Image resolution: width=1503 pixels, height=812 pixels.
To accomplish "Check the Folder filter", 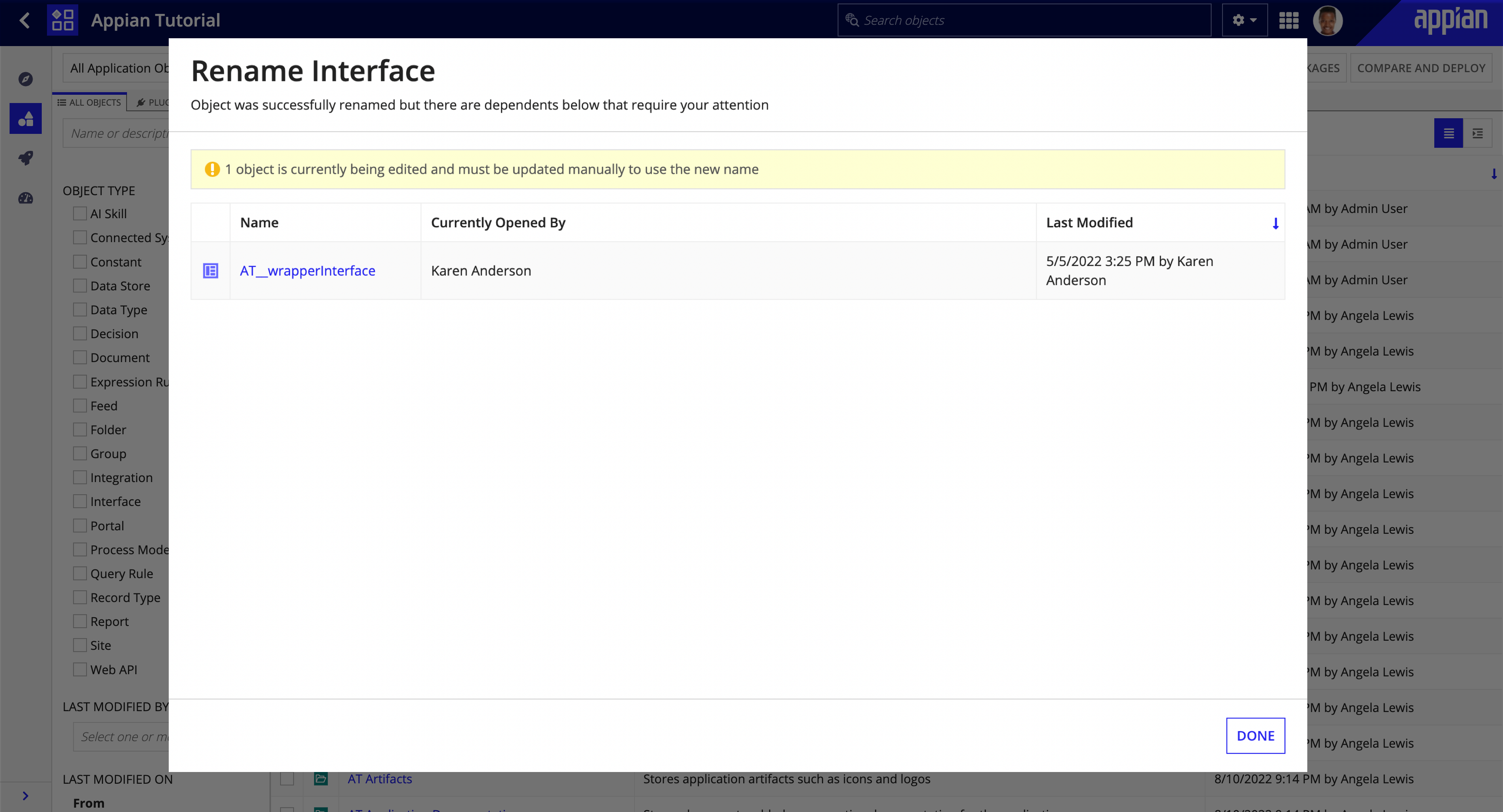I will click(x=80, y=430).
